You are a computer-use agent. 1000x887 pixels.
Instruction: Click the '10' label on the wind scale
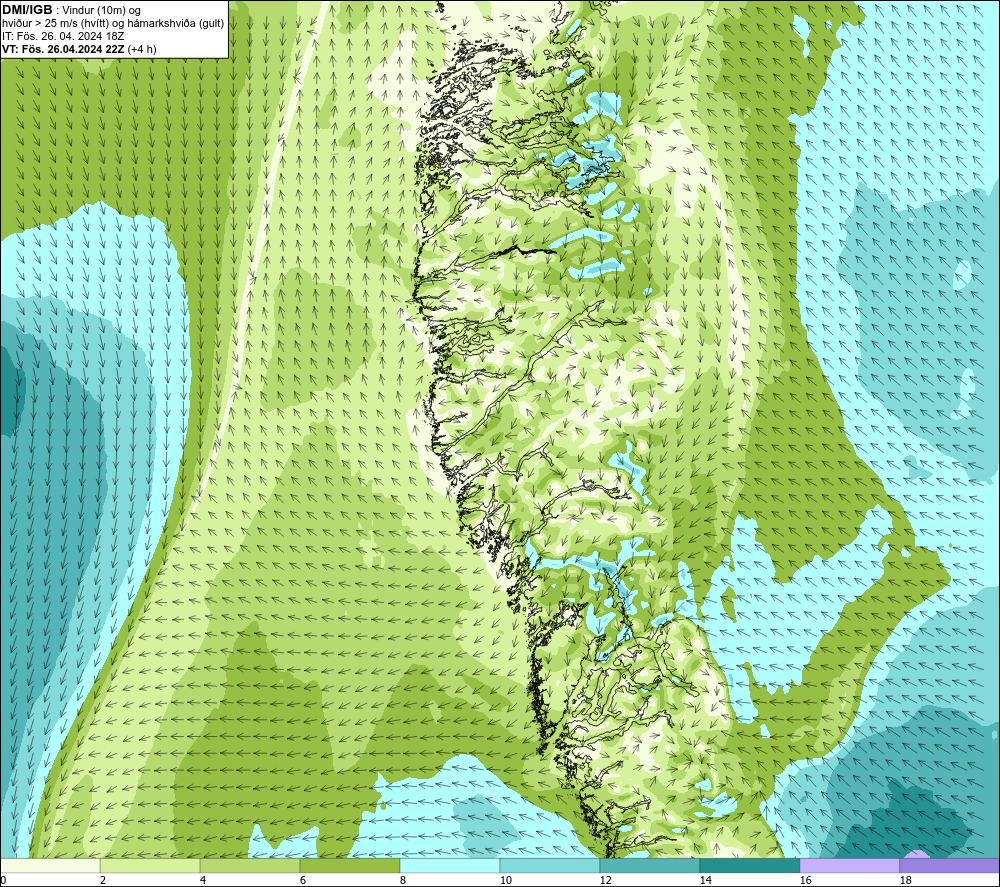pos(505,880)
